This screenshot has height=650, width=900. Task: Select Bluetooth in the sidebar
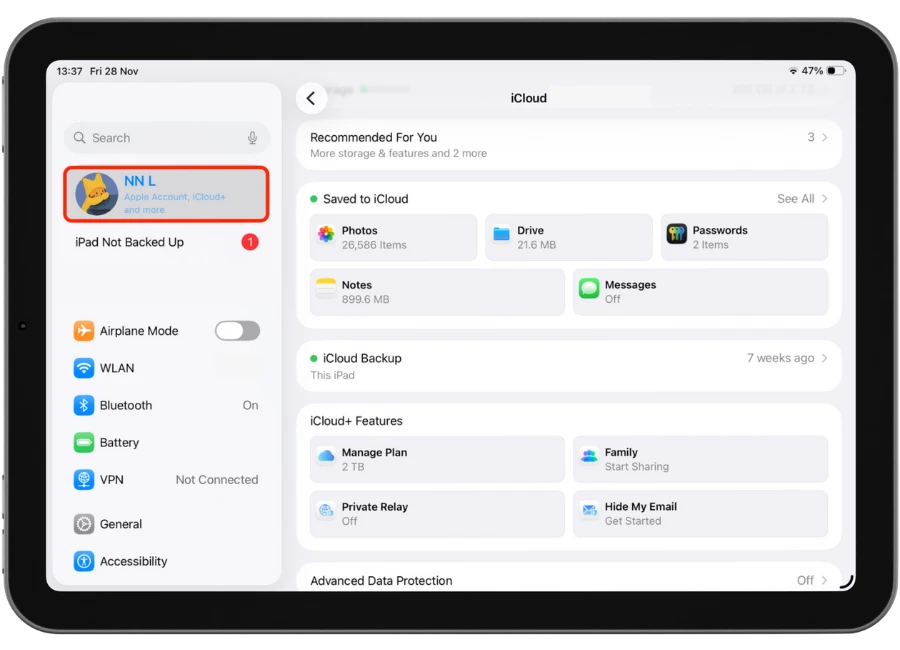click(126, 405)
